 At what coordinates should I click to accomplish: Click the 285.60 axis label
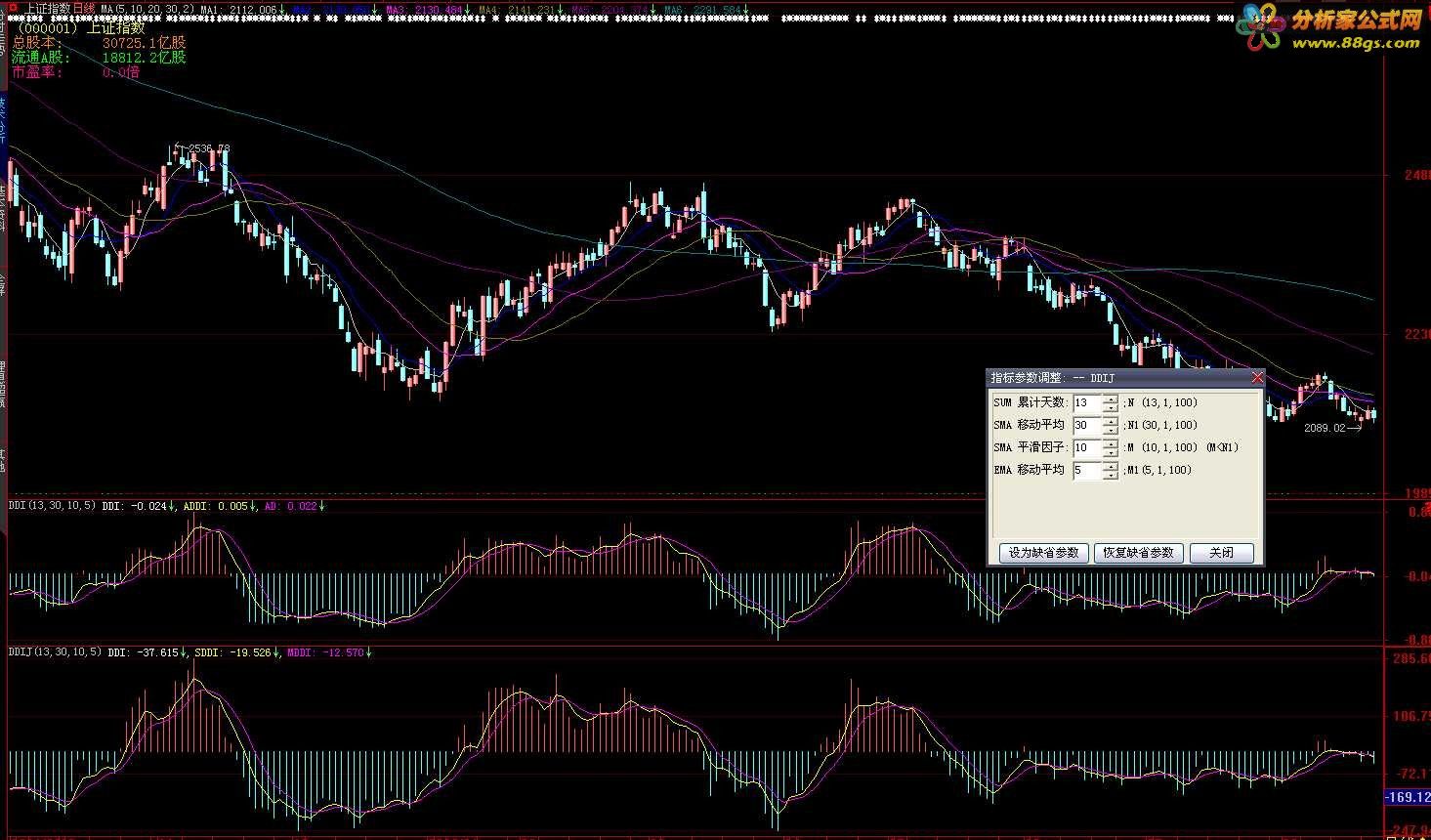(x=1412, y=658)
